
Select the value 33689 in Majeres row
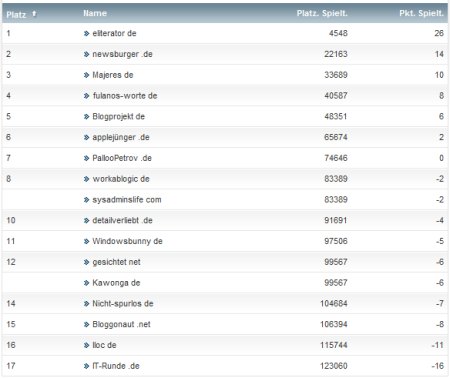point(336,75)
